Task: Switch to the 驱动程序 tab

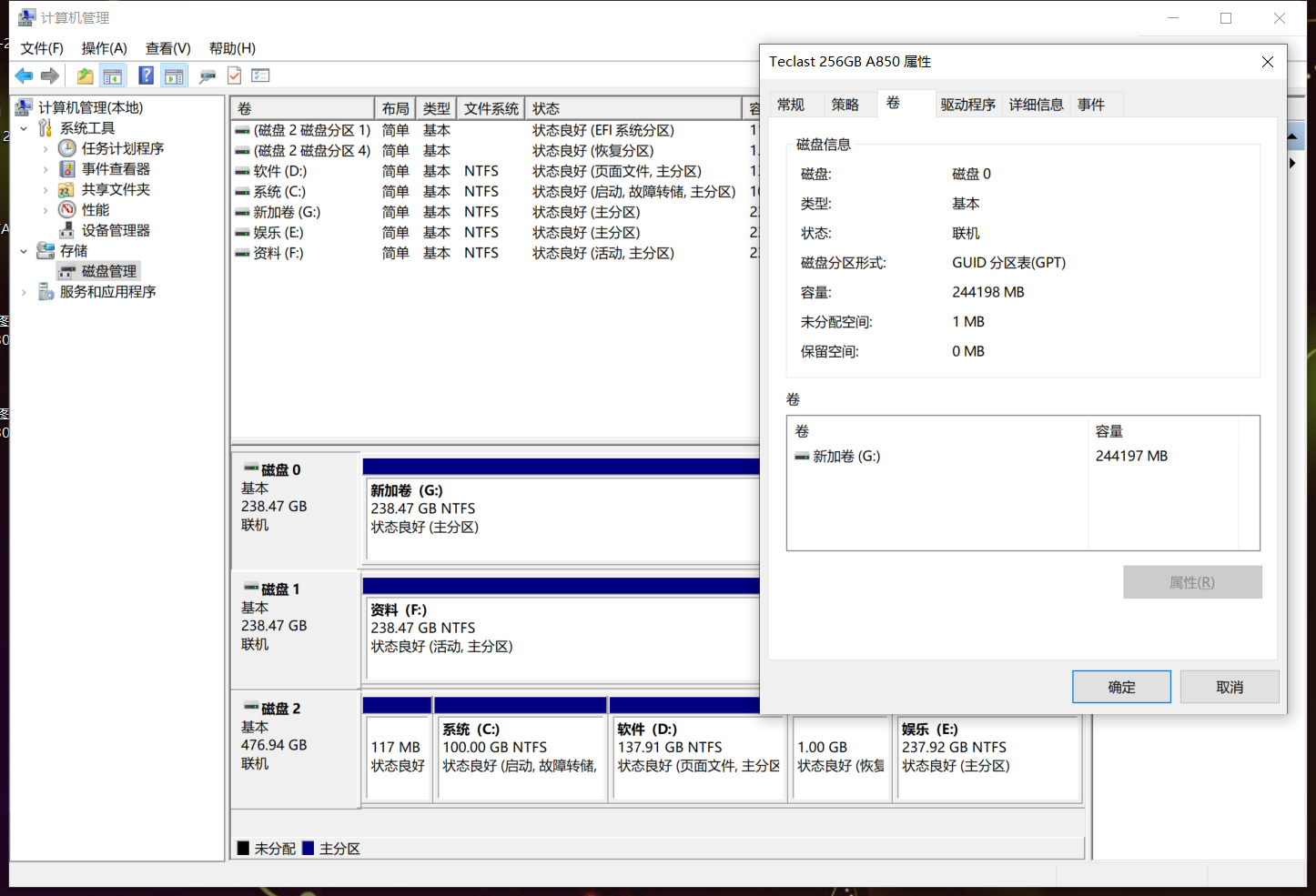Action: (x=967, y=105)
